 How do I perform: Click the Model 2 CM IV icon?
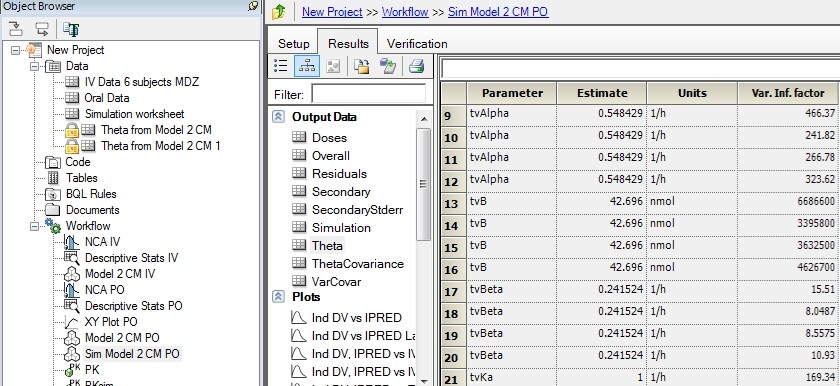click(x=72, y=274)
